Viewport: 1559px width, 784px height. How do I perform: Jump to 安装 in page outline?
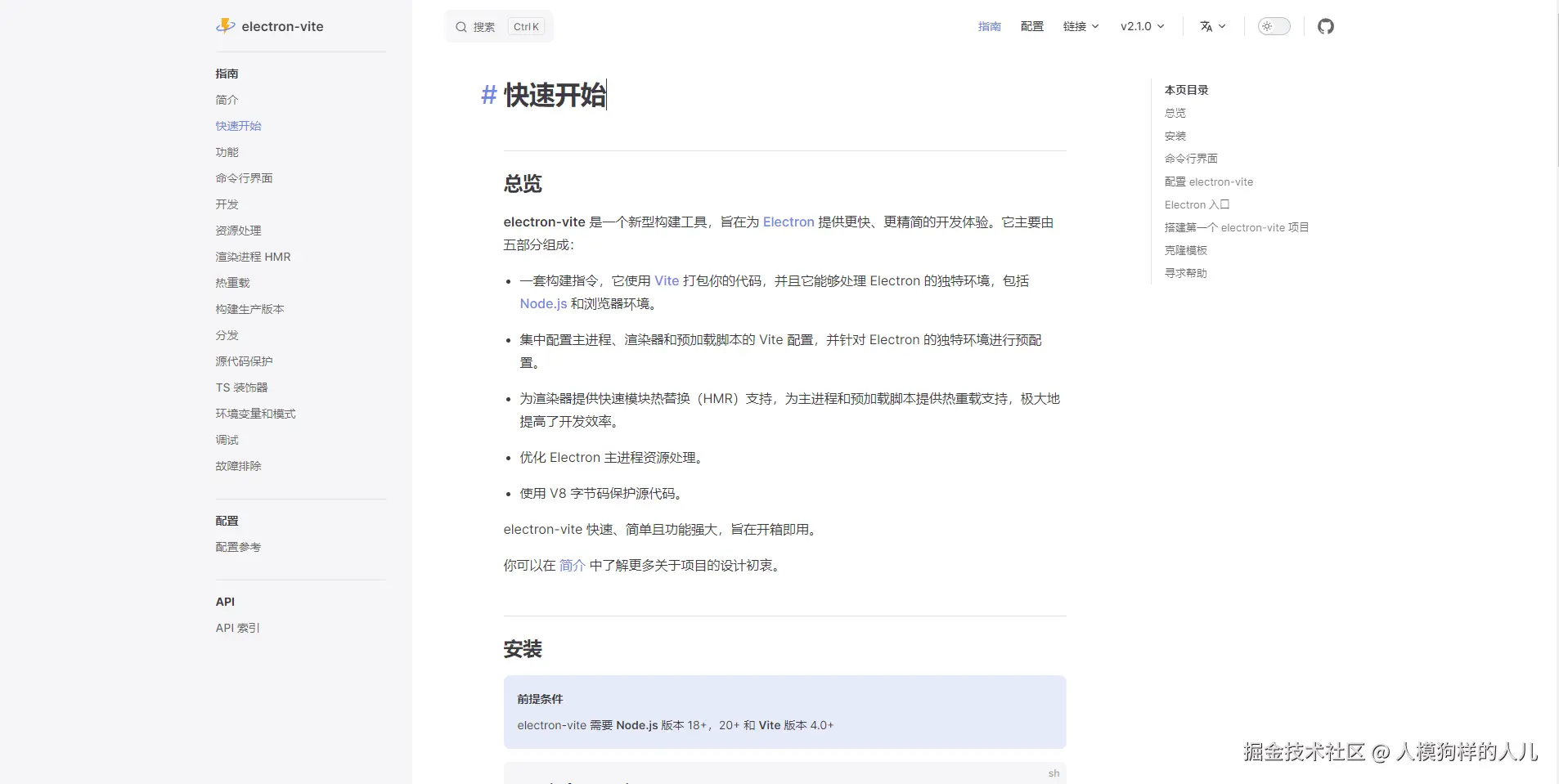point(1175,136)
